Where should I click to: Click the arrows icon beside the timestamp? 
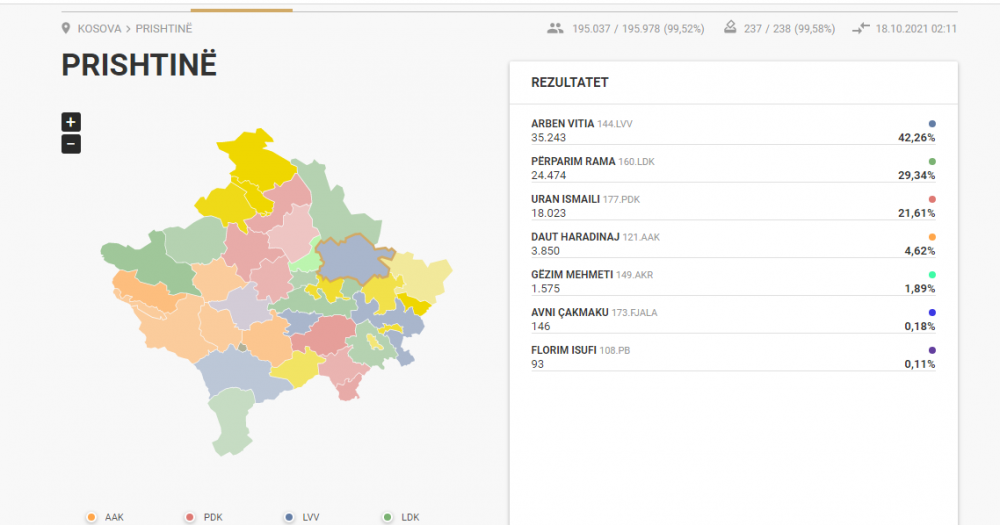(860, 28)
